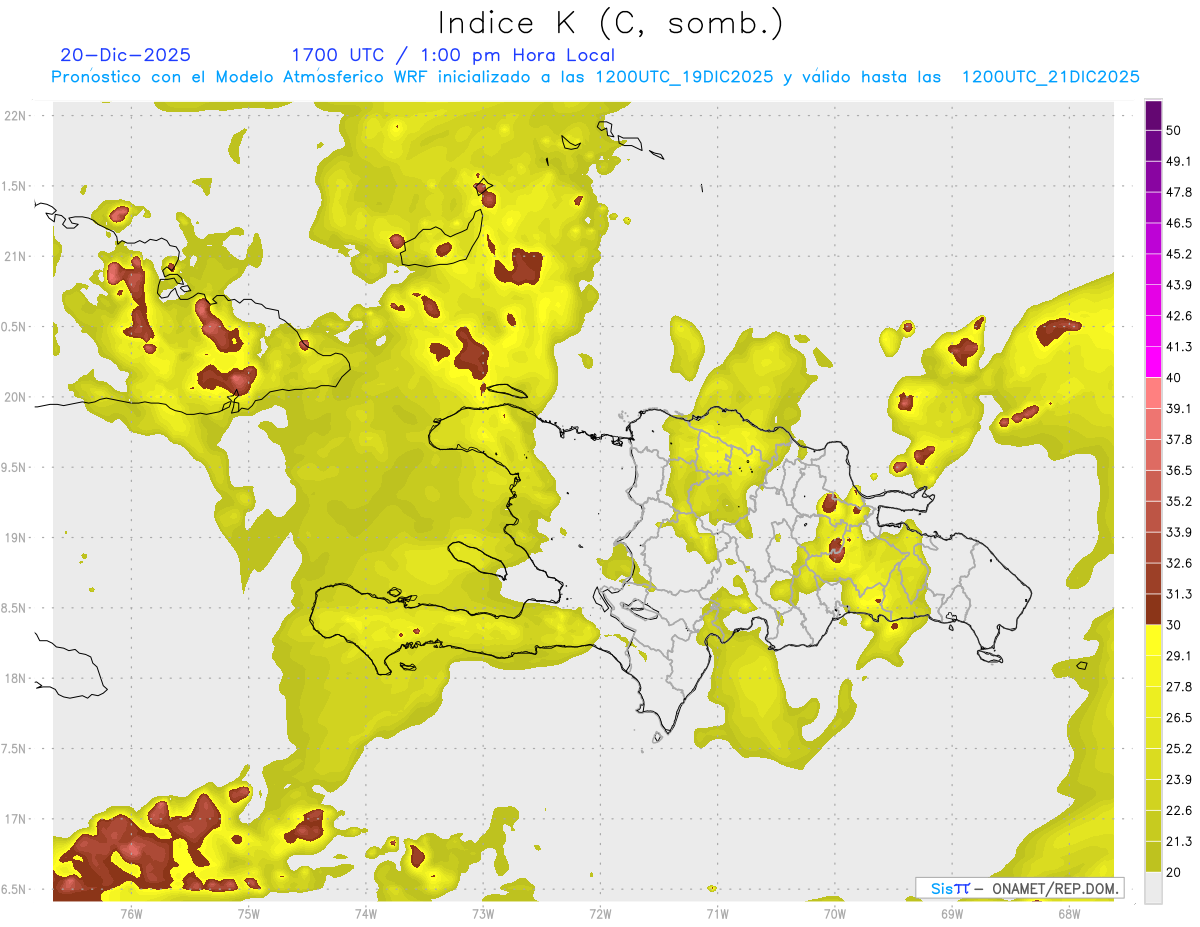The image size is (1200, 927).
Task: Click the "42.6" color bar label
Action: click(x=1179, y=316)
